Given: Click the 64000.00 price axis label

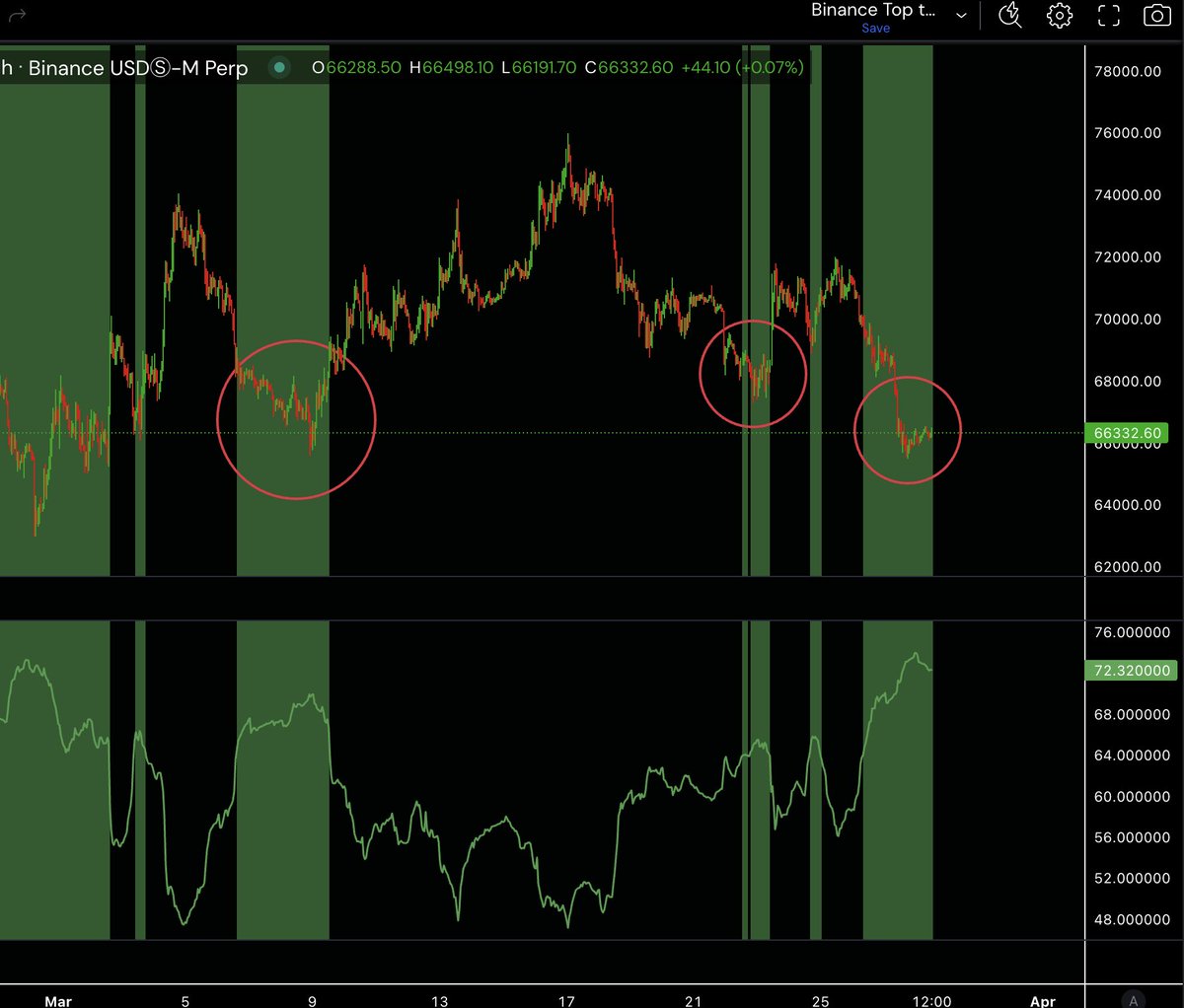Looking at the screenshot, I should (x=1127, y=505).
